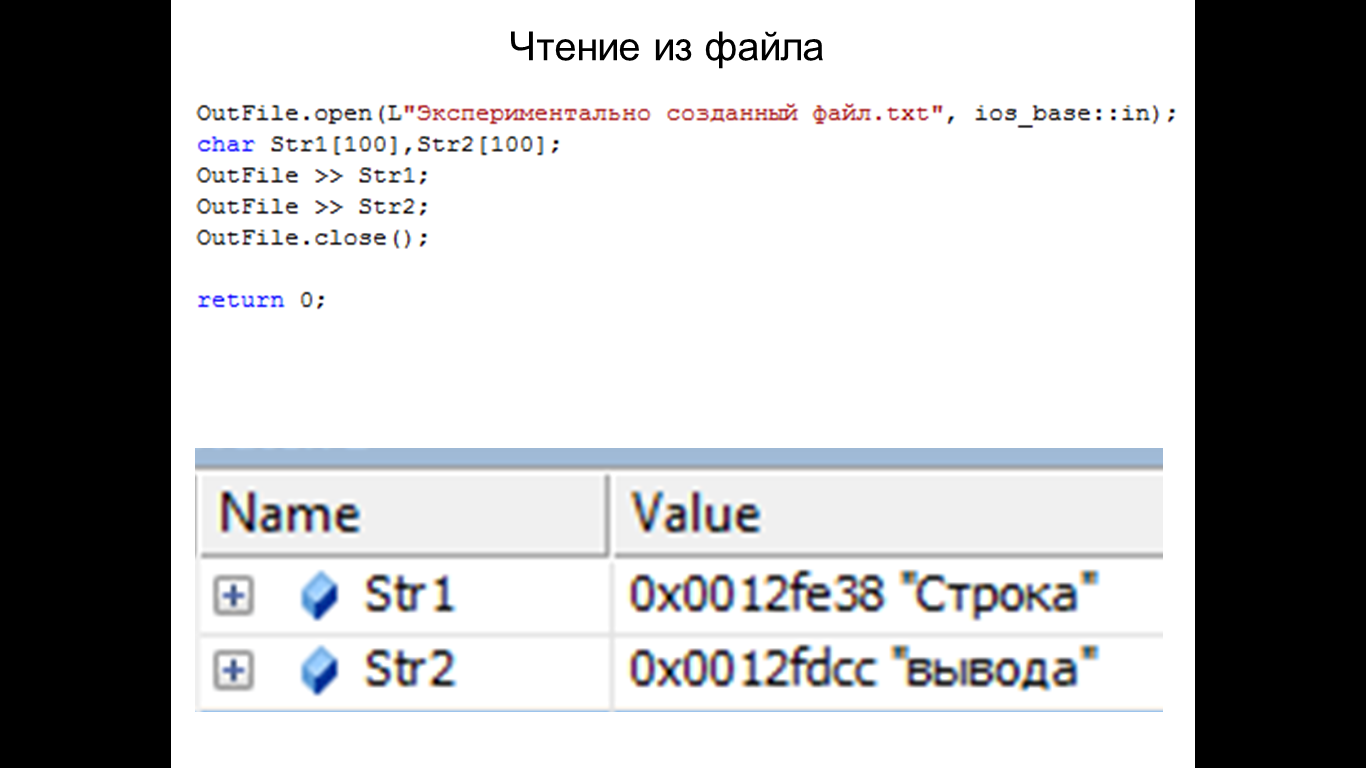Image resolution: width=1366 pixels, height=768 pixels.
Task: Select the Name column header
Action: tap(403, 515)
